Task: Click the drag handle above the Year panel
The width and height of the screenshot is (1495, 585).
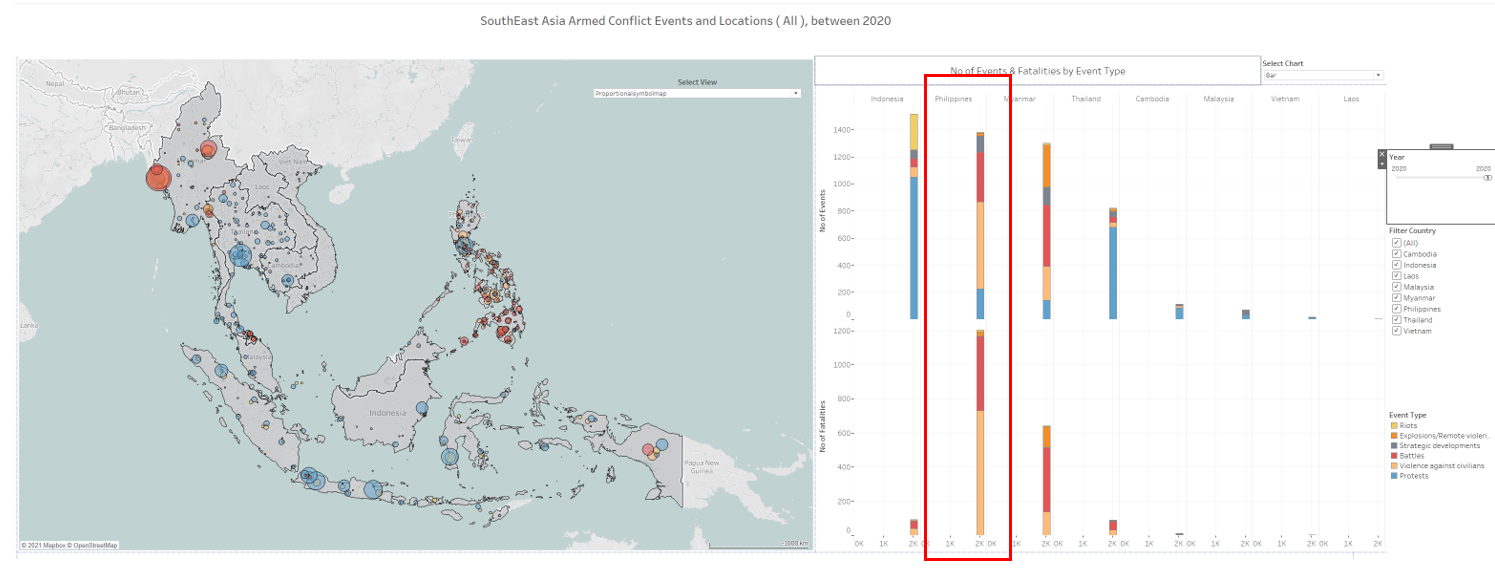Action: coord(1441,146)
